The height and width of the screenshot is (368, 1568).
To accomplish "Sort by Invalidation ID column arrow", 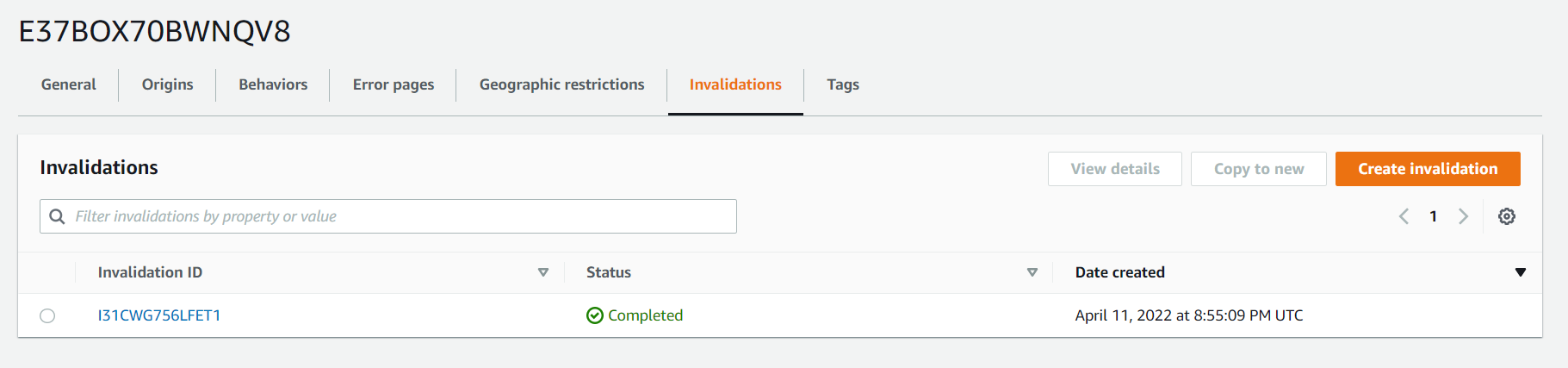I will [x=543, y=272].
